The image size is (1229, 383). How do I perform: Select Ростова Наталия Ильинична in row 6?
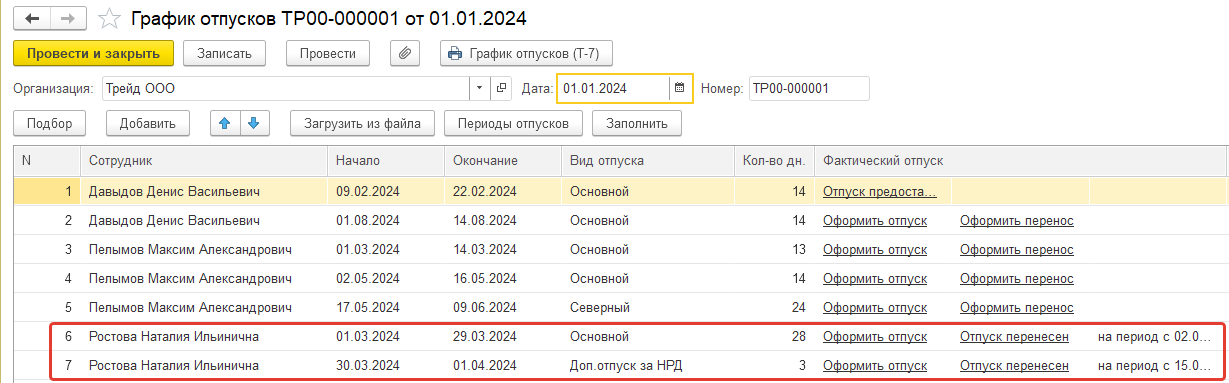click(174, 336)
